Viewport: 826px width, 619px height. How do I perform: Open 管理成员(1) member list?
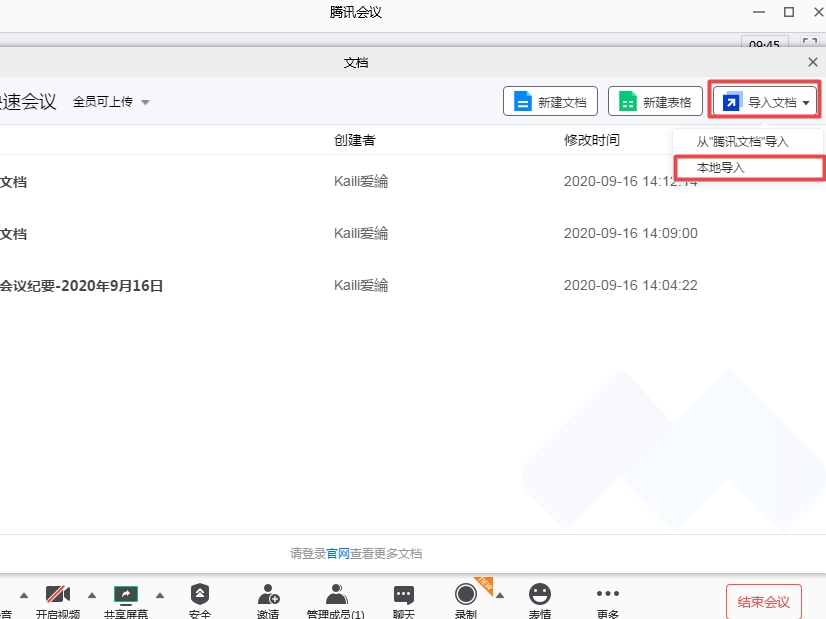(x=336, y=600)
